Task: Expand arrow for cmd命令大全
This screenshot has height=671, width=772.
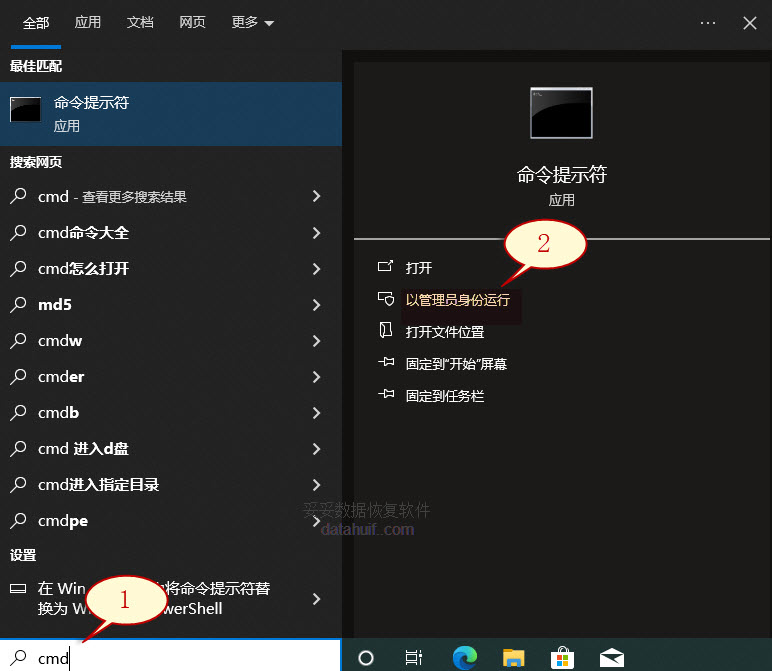Action: (x=317, y=232)
